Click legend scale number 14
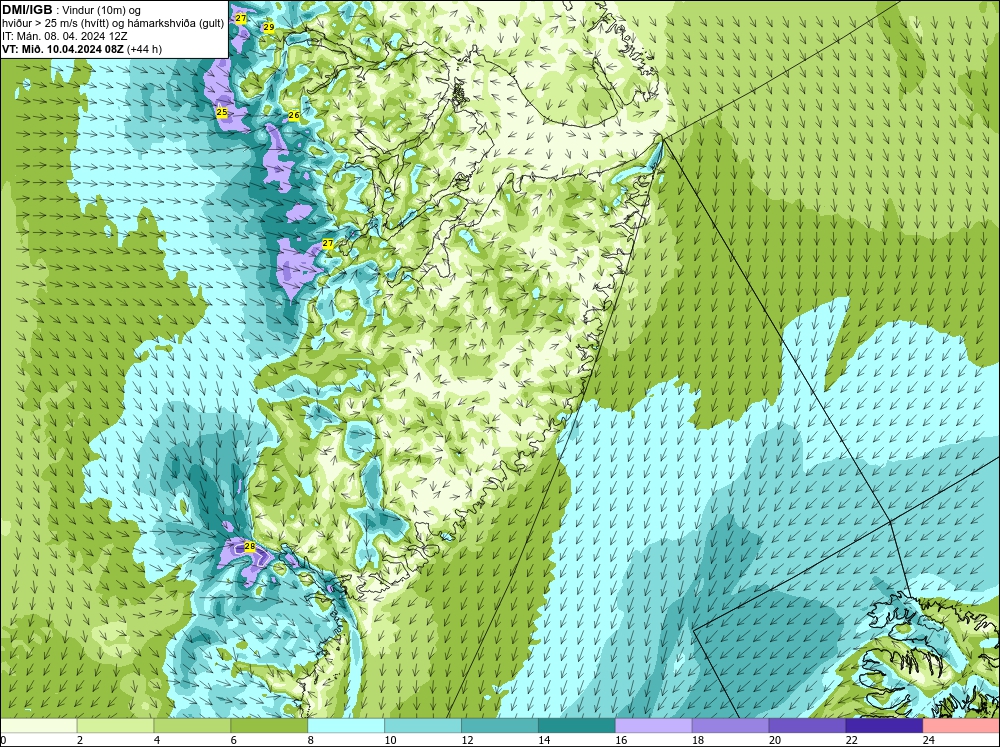Image resolution: width=1000 pixels, height=747 pixels. click(x=544, y=740)
